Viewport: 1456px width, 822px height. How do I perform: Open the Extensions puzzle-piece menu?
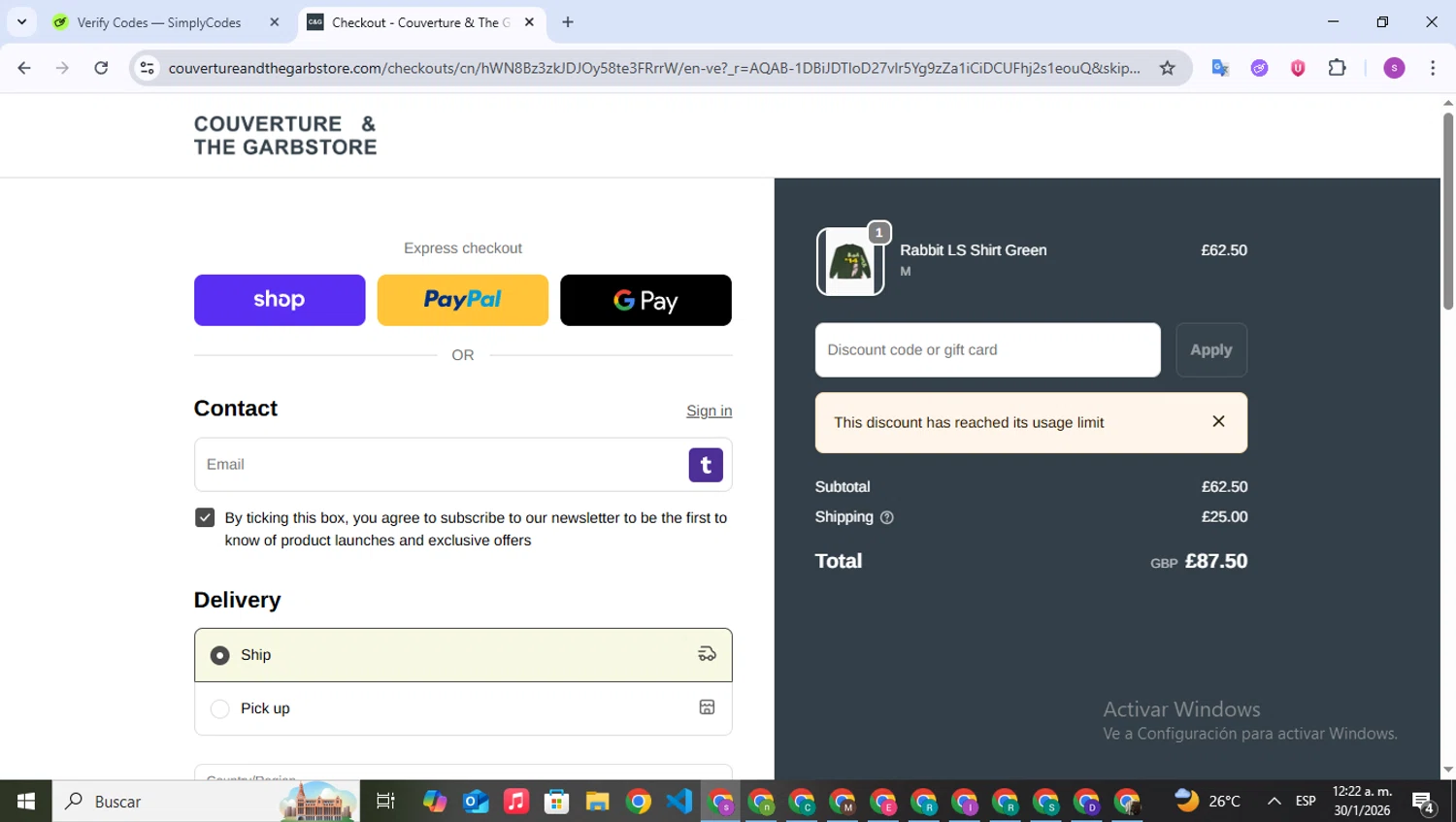pyautogui.click(x=1337, y=68)
